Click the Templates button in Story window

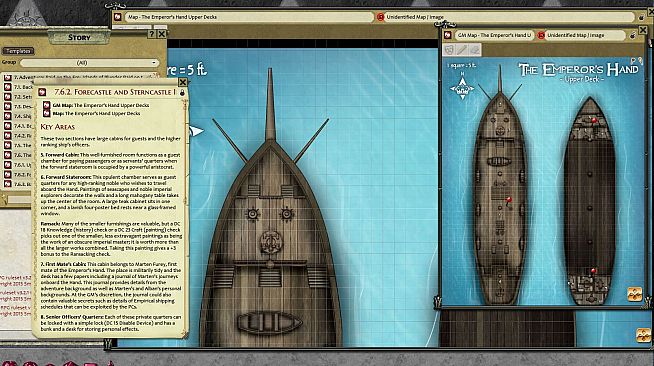click(x=18, y=51)
